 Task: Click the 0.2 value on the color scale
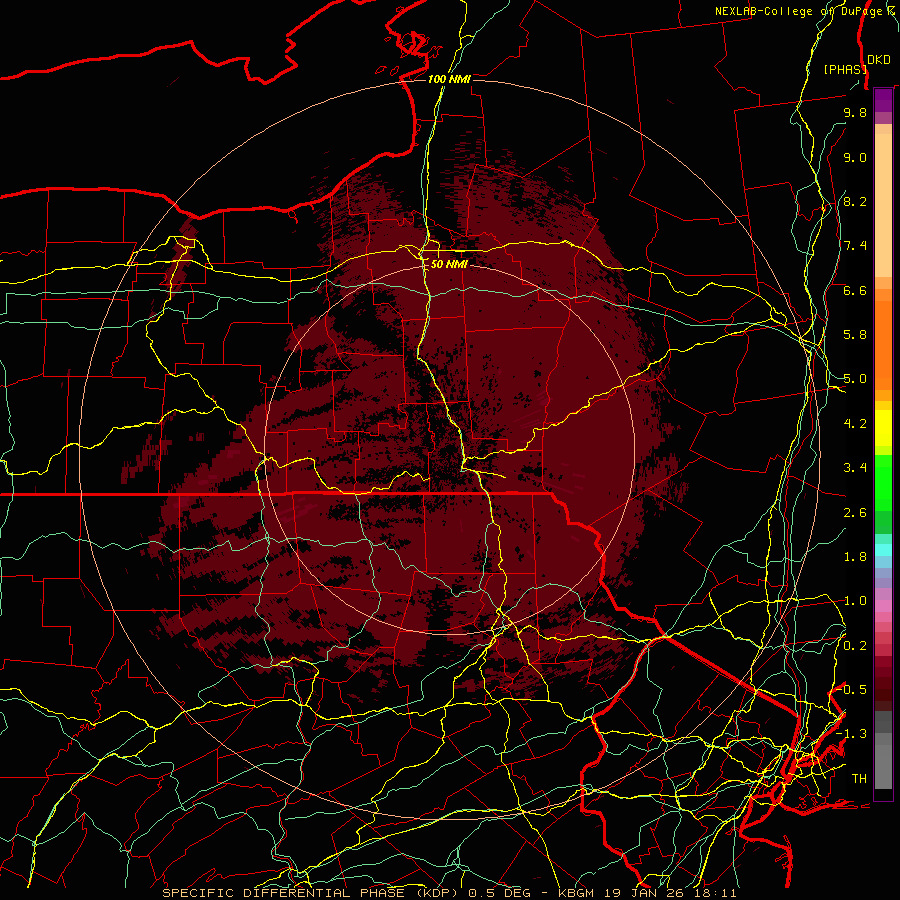click(x=855, y=645)
